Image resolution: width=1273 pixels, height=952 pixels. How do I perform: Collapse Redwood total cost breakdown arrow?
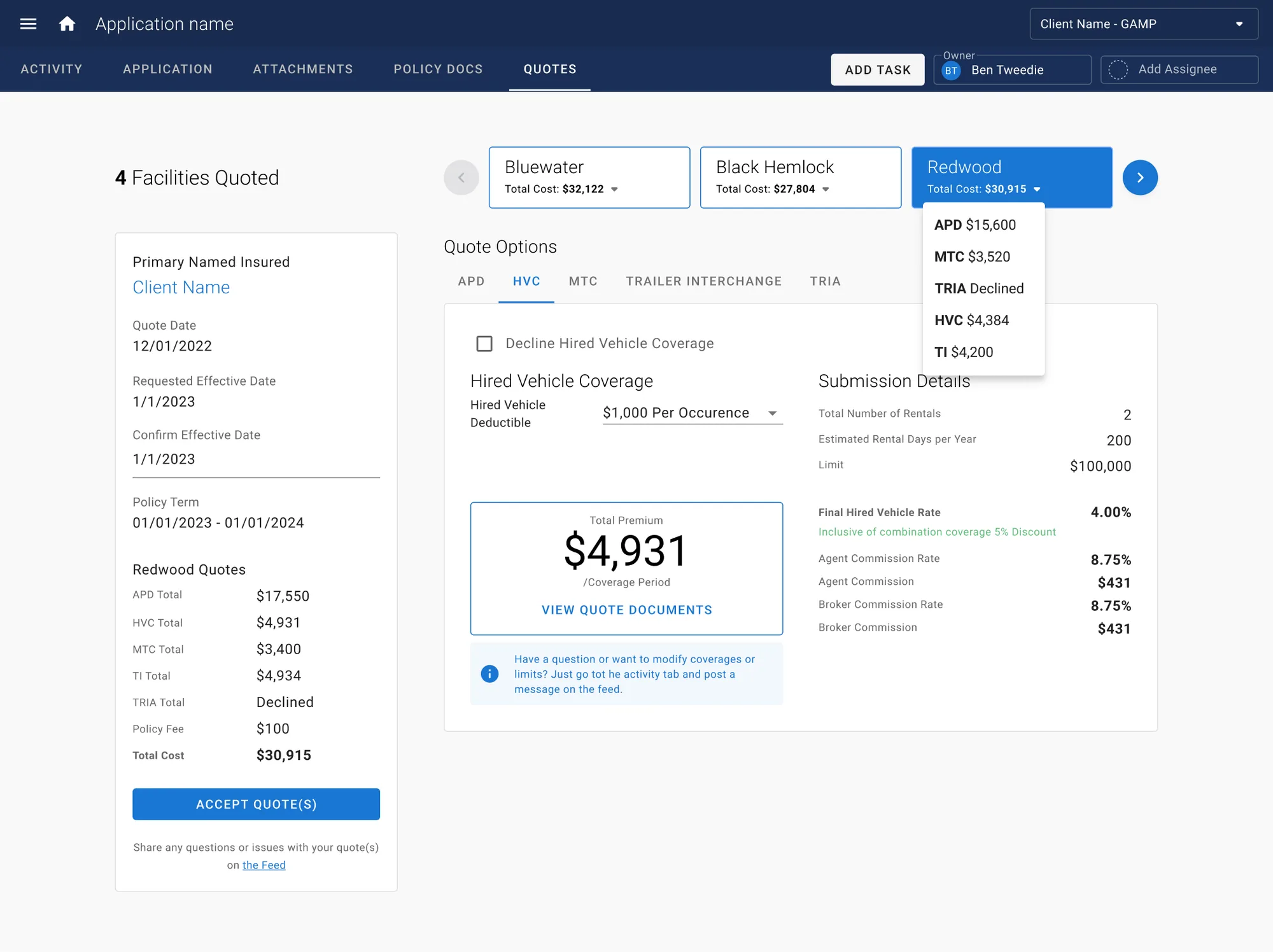click(x=1037, y=189)
